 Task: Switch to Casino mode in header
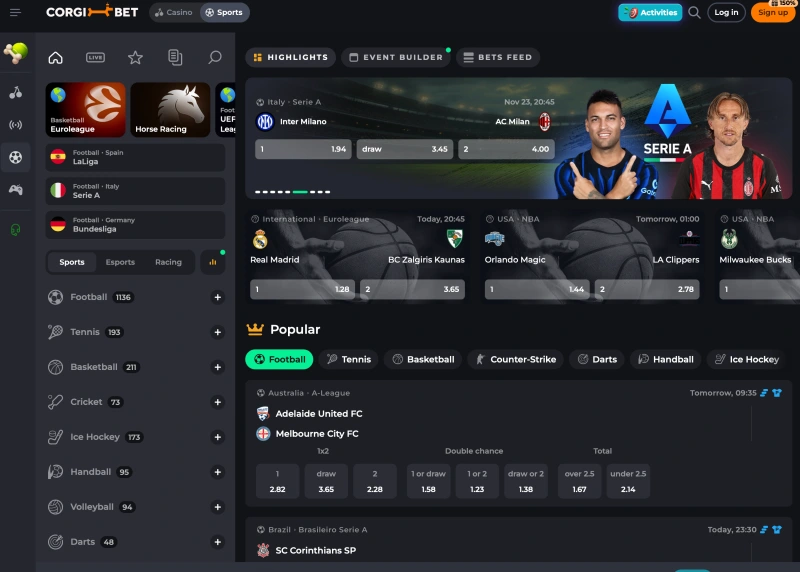tap(173, 13)
